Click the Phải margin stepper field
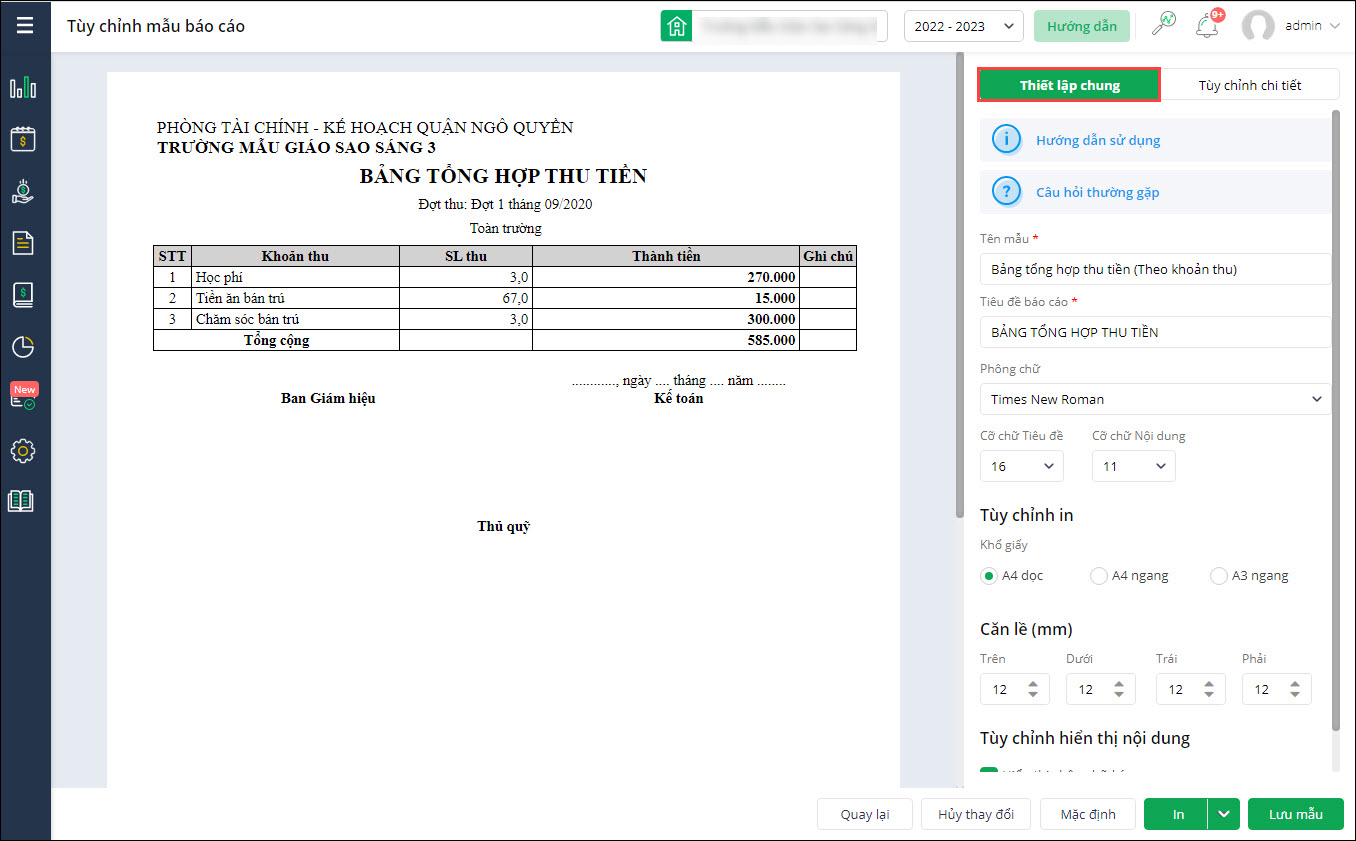 click(x=1277, y=689)
